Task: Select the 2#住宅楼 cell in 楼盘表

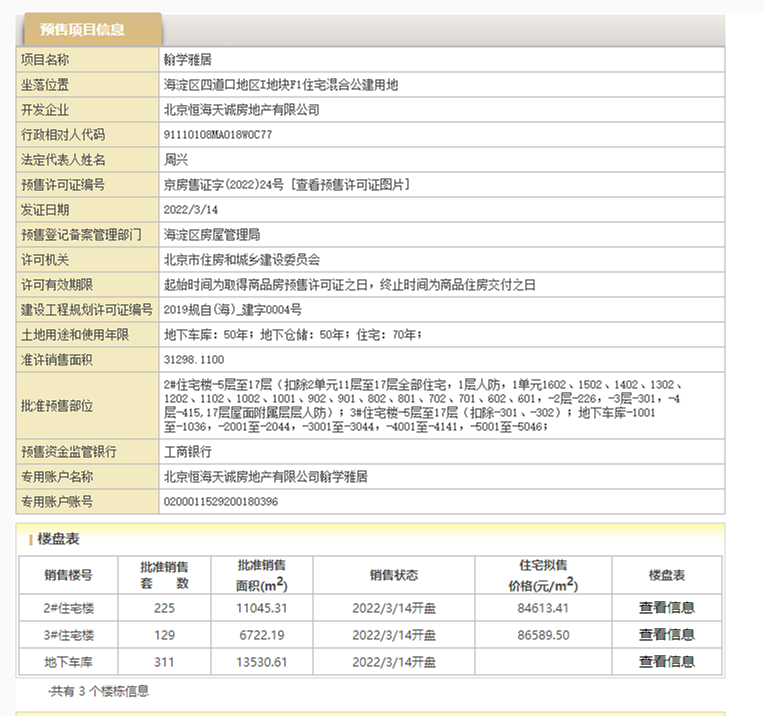Action: 68,607
